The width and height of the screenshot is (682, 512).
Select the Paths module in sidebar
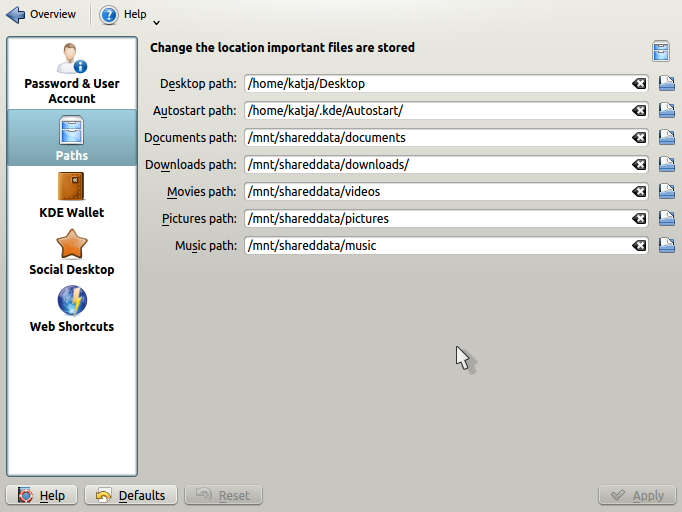coord(71,138)
